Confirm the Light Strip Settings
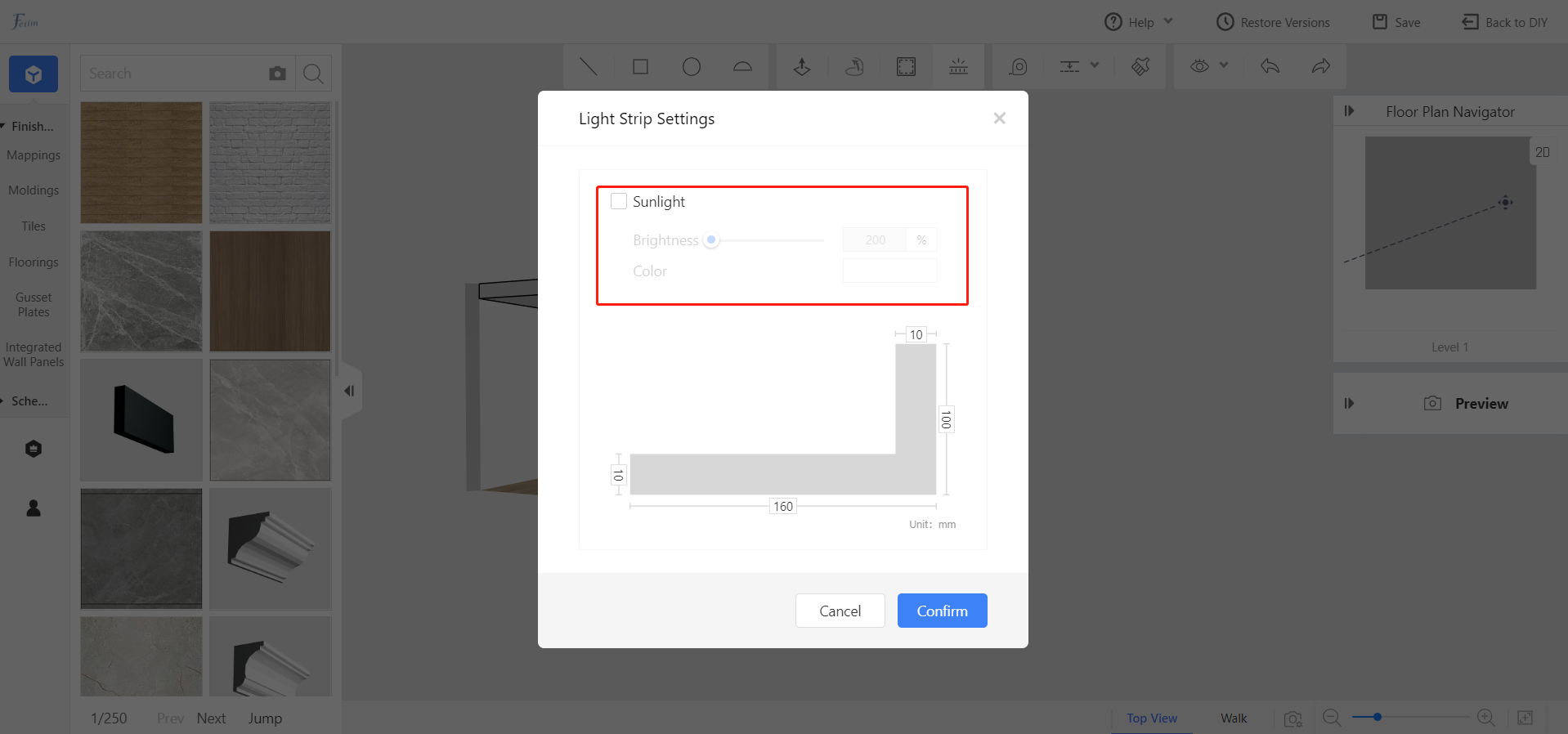The image size is (1568, 734). pyautogui.click(x=943, y=611)
